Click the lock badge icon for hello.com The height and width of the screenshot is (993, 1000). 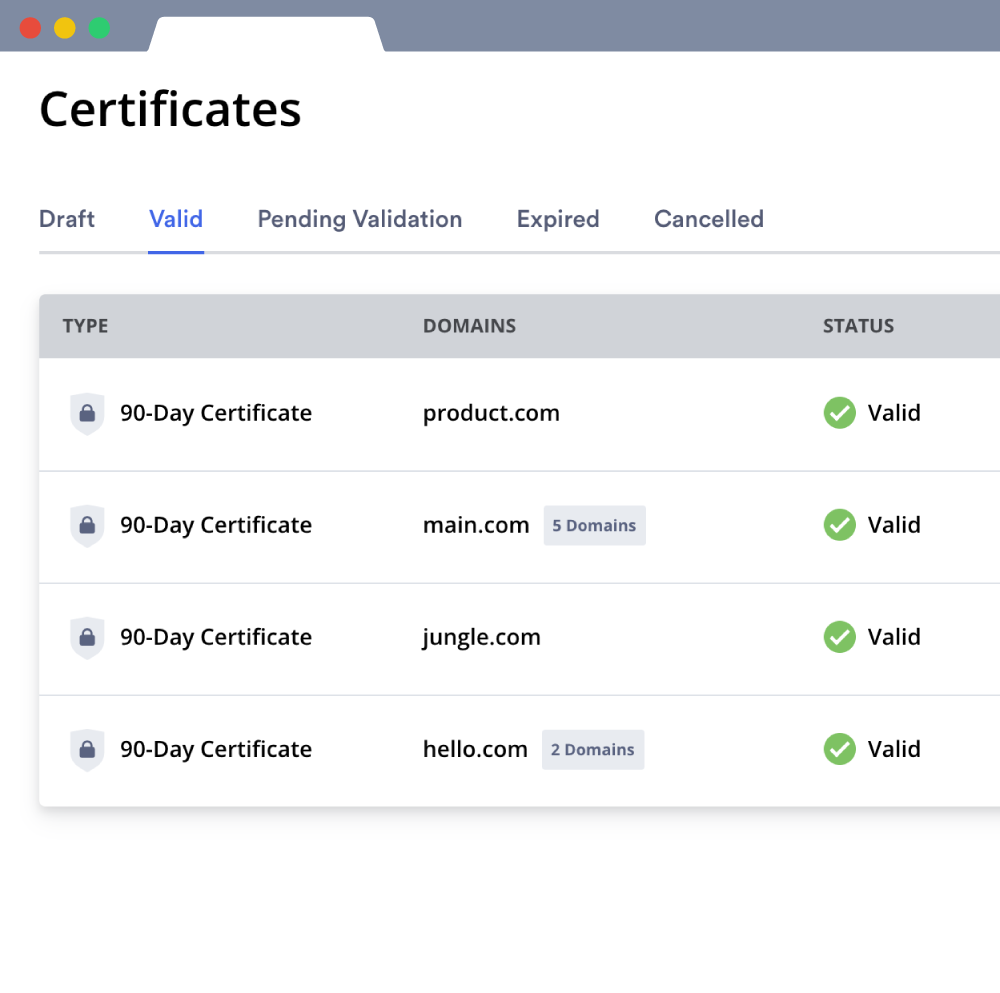(x=87, y=749)
